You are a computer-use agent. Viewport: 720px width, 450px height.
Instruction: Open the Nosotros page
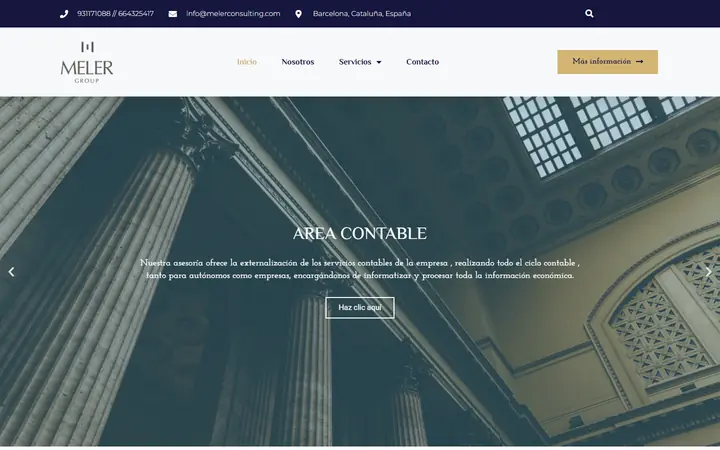(x=298, y=62)
